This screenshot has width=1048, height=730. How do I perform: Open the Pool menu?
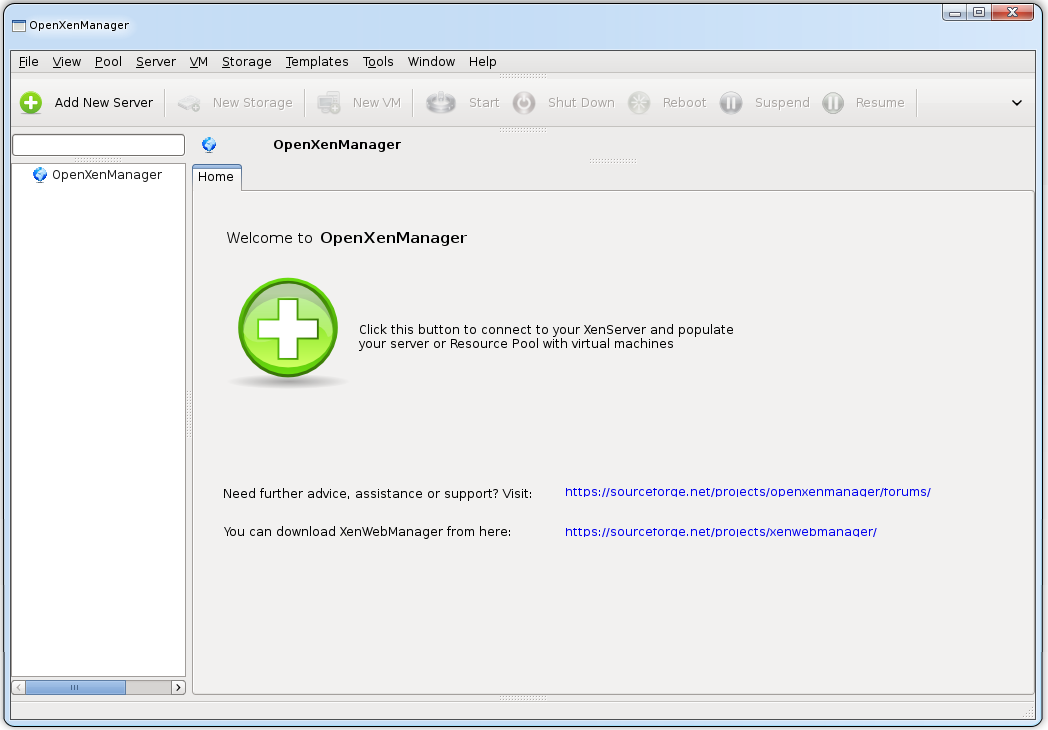108,62
